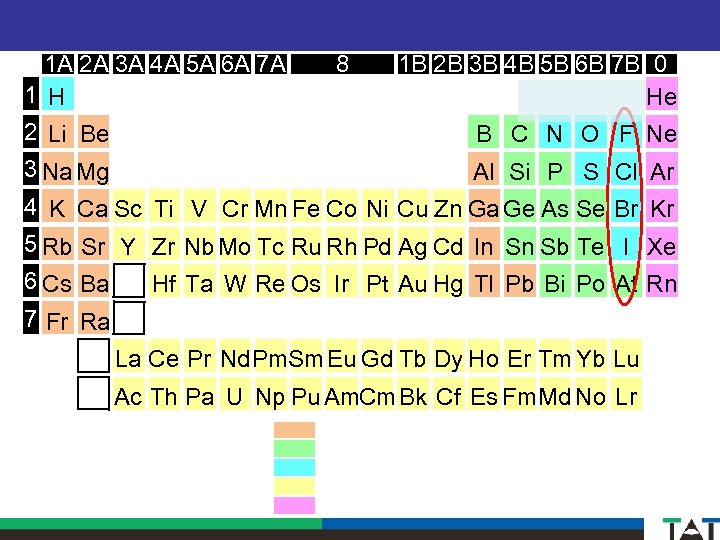The height and width of the screenshot is (540, 720).
Task: Click the hydrogen H element cell
Action: click(x=57, y=94)
